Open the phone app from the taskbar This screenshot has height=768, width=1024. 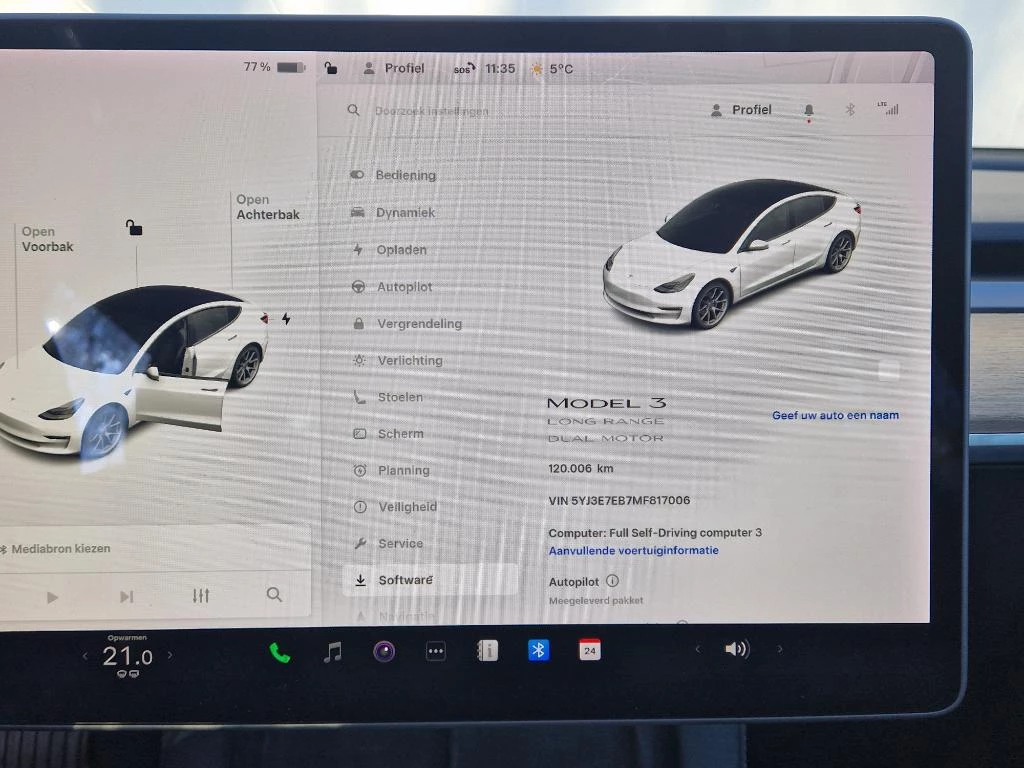pos(281,653)
